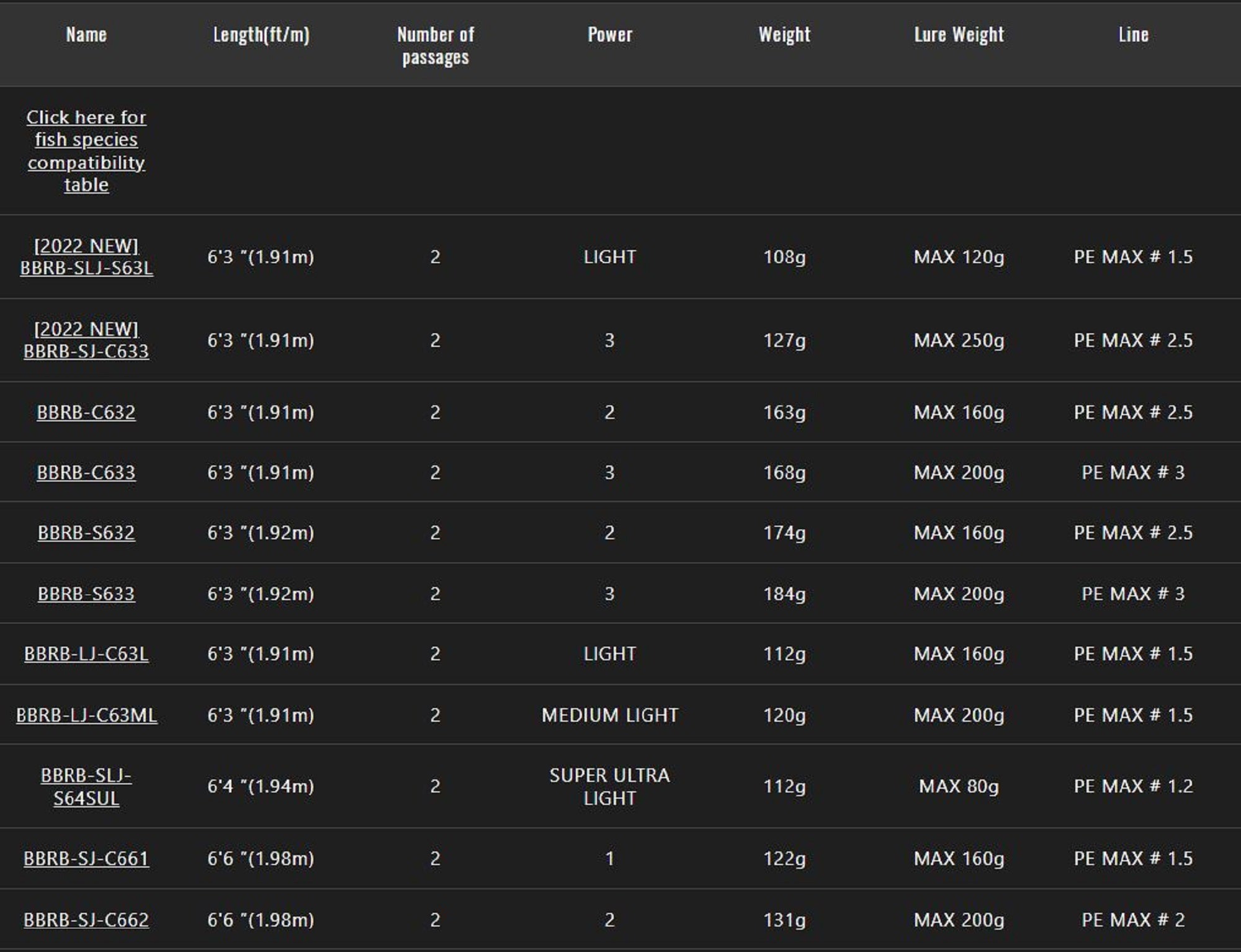This screenshot has height=952, width=1241.
Task: Open the BBRB-LJ-C63ML rod link
Action: point(86,715)
